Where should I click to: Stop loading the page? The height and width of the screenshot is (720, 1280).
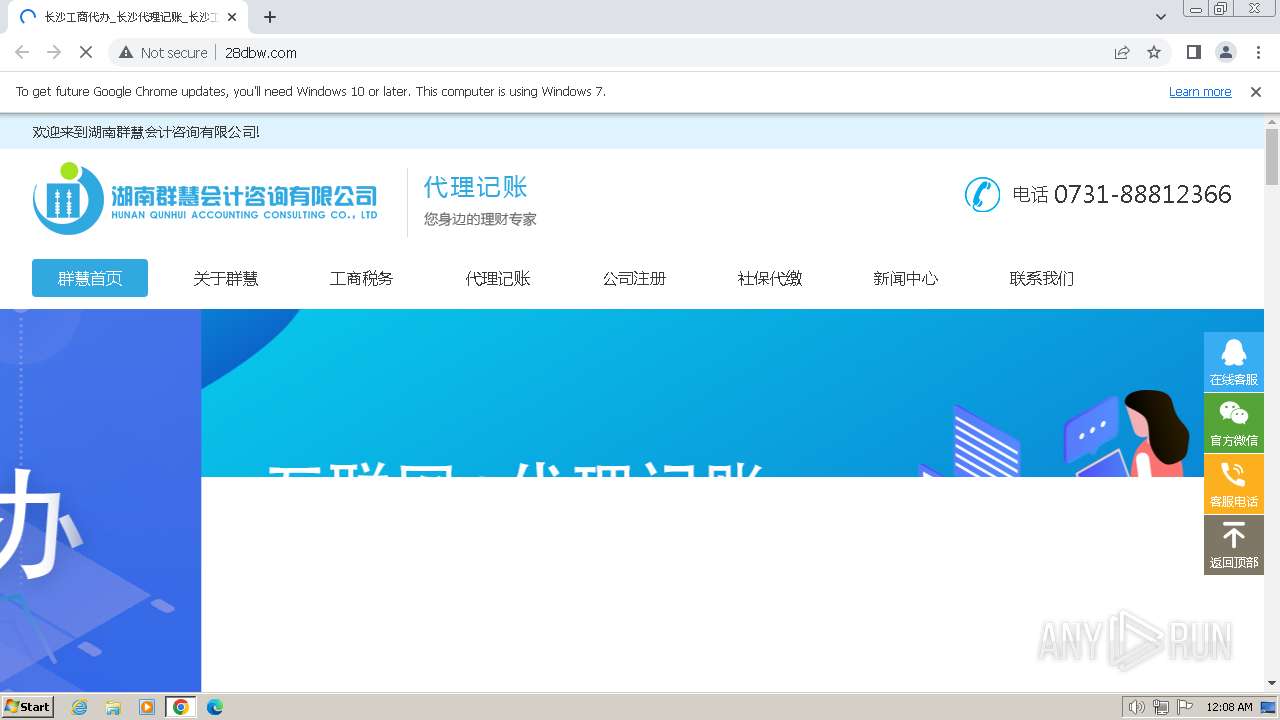[86, 52]
